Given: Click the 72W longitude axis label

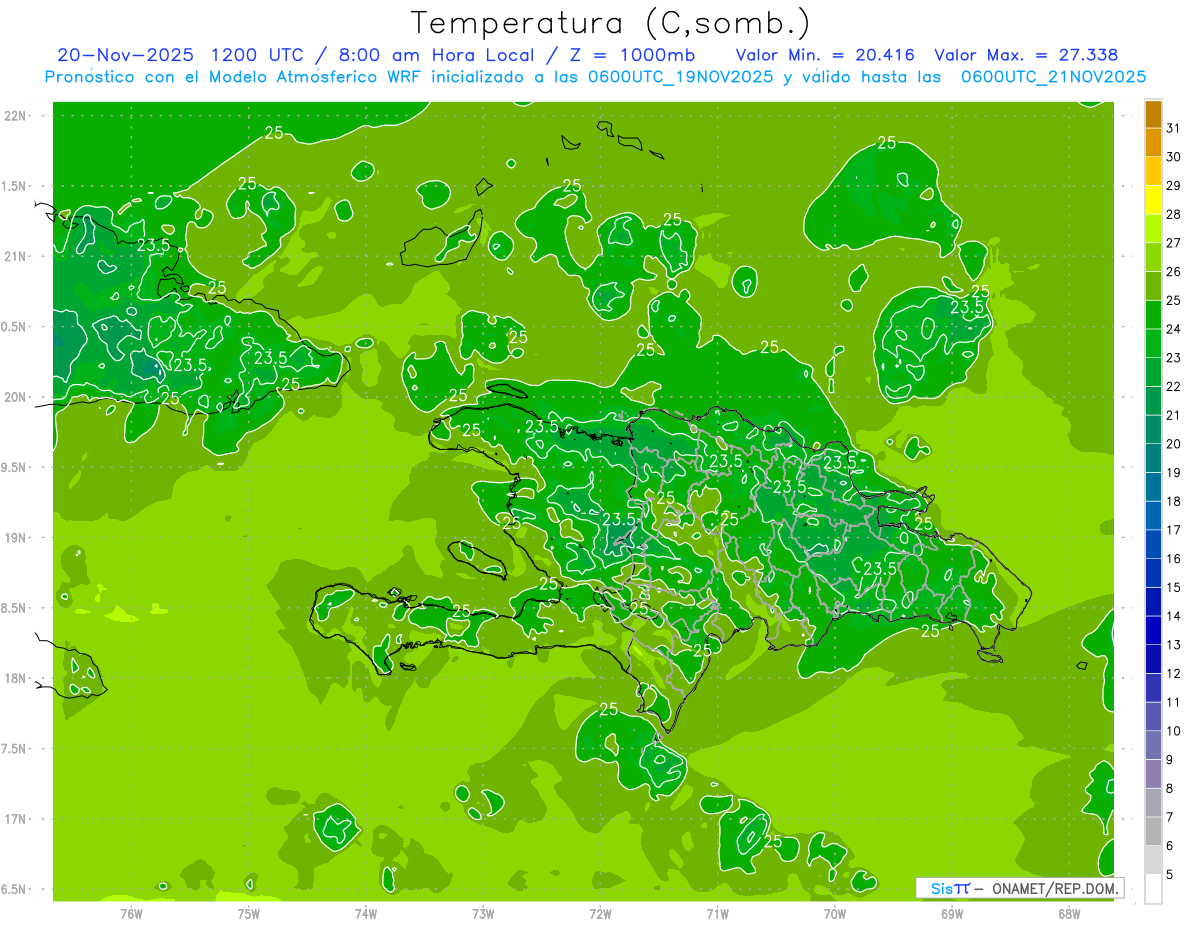Looking at the screenshot, I should click(x=600, y=913).
